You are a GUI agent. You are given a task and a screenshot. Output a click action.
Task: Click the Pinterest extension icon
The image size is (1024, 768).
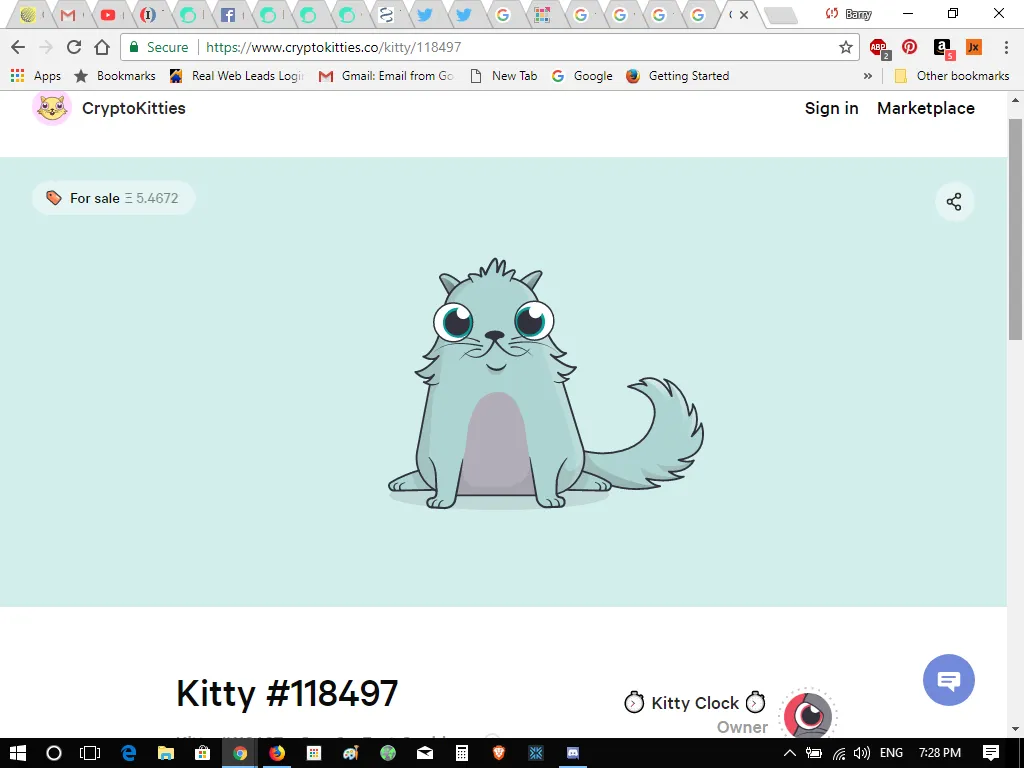coord(909,47)
